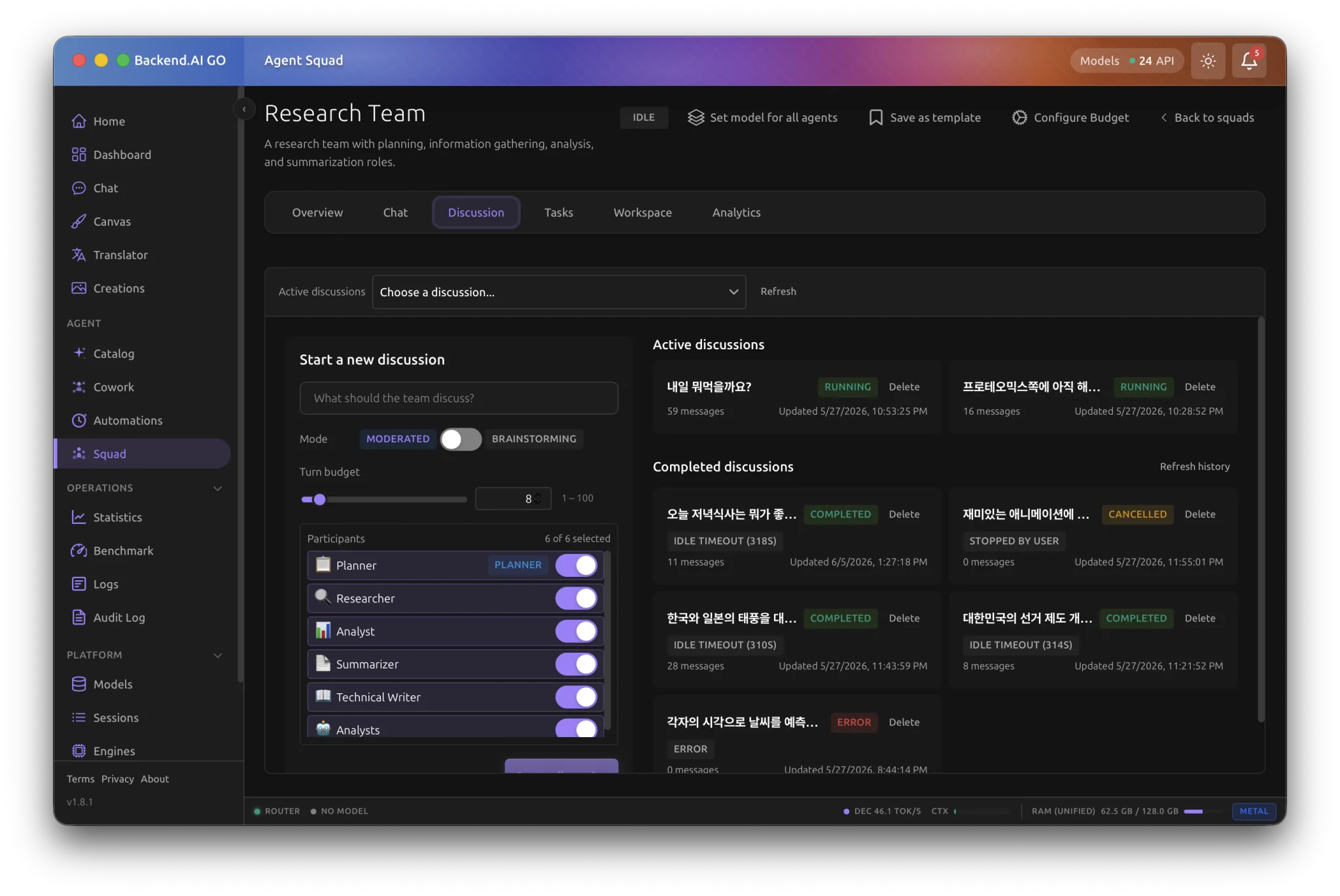
Task: Open the Models API status pill
Action: click(1127, 61)
